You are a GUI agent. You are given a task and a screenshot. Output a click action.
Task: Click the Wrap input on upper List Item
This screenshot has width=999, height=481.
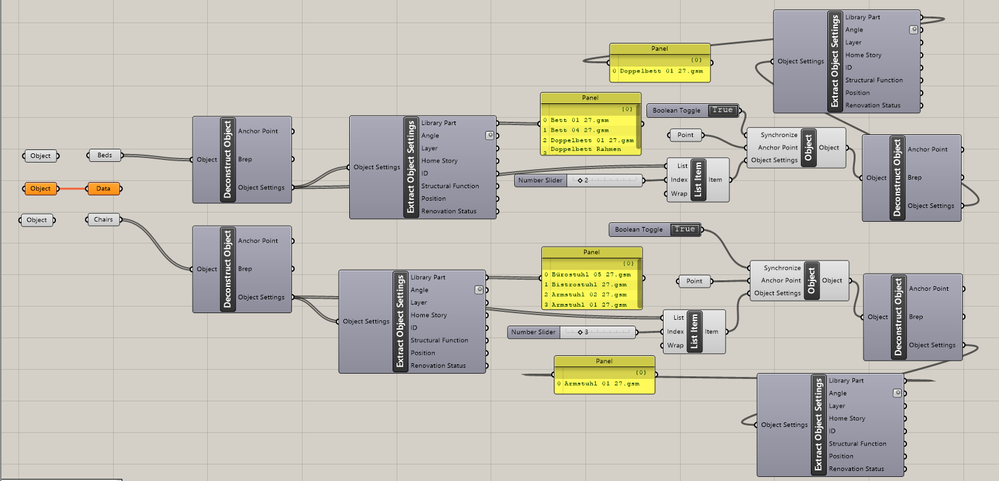pos(679,193)
